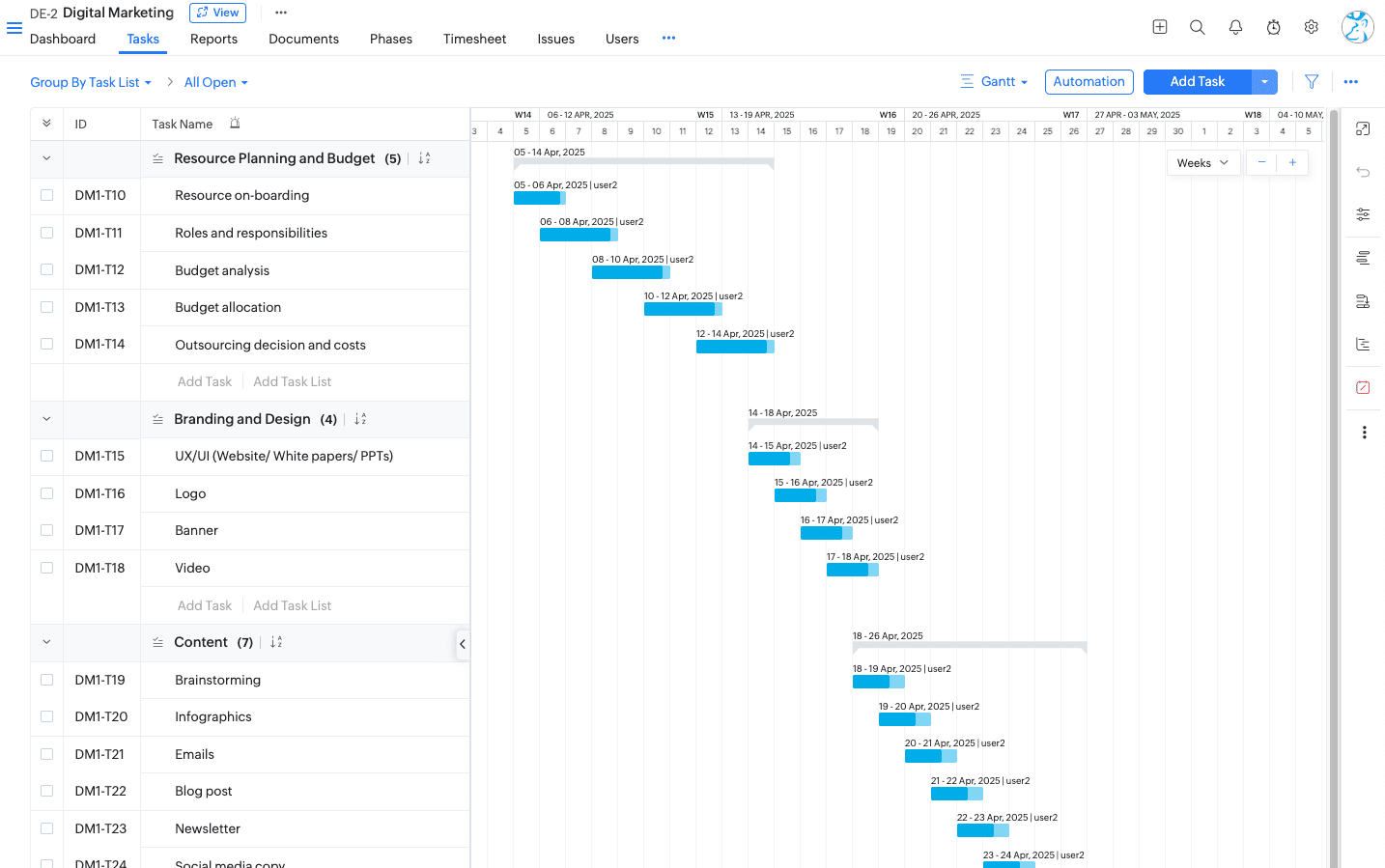1385x868 pixels.
Task: Open the settings gear icon
Action: pyautogui.click(x=1312, y=27)
